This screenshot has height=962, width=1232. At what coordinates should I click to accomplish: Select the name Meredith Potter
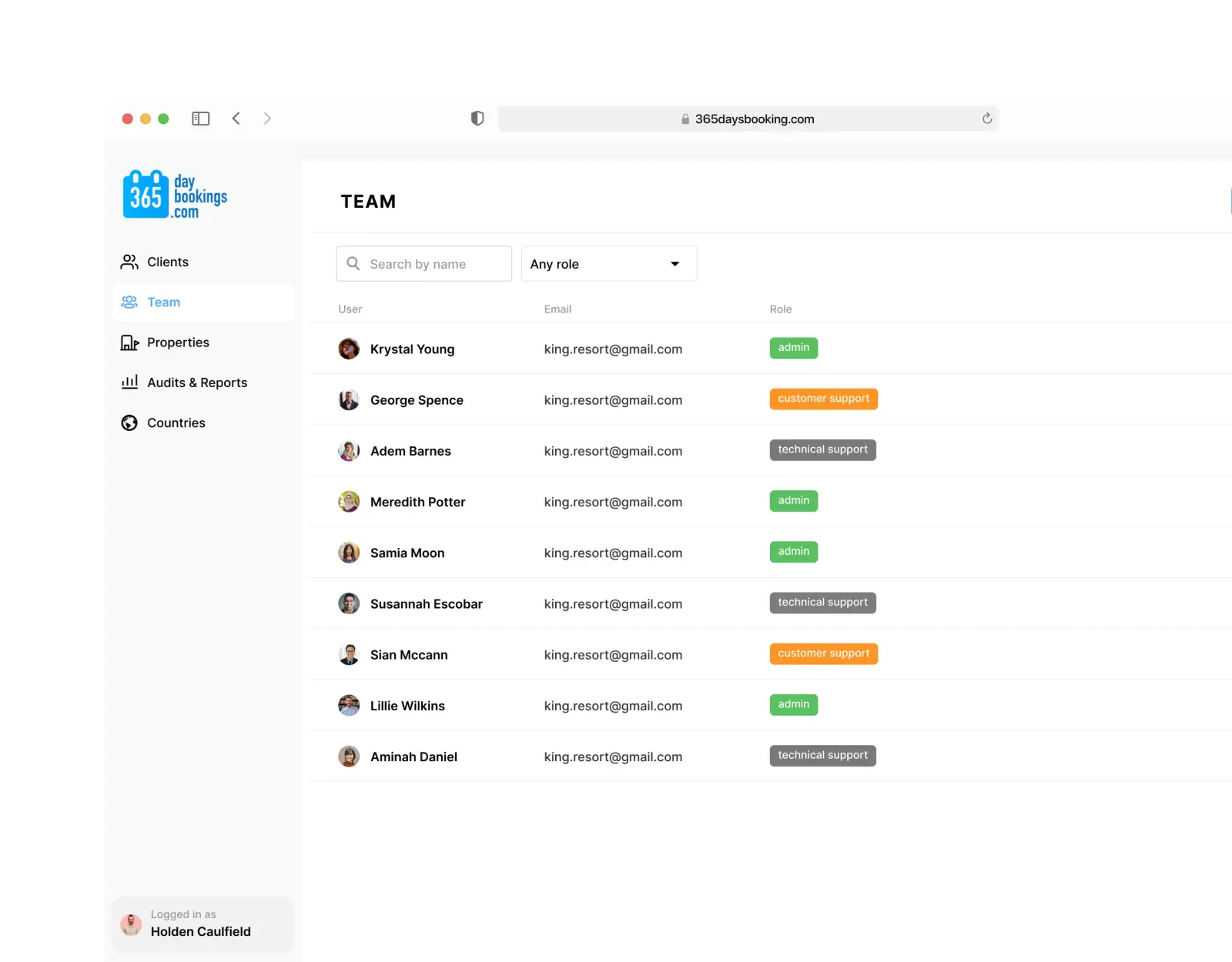(x=418, y=502)
